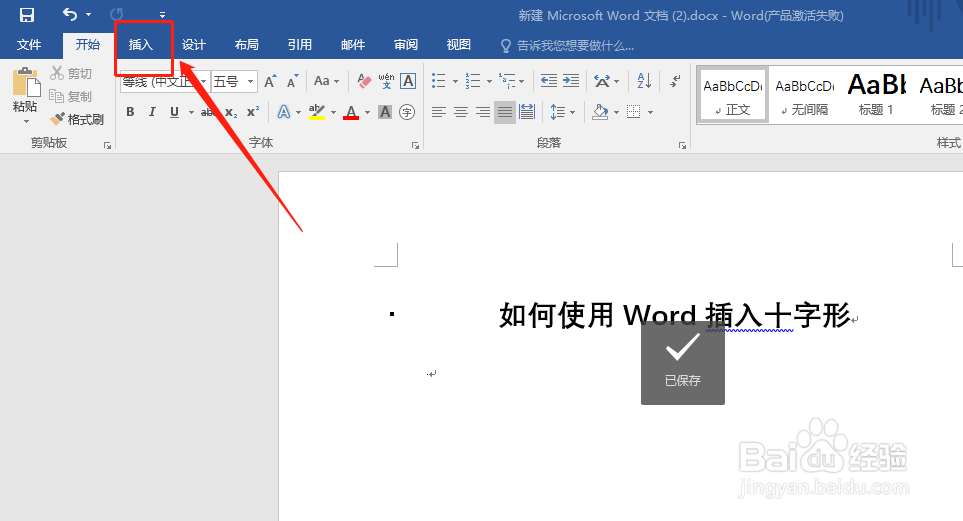Switch to the 开始 tab
This screenshot has width=963, height=521.
(x=88, y=45)
